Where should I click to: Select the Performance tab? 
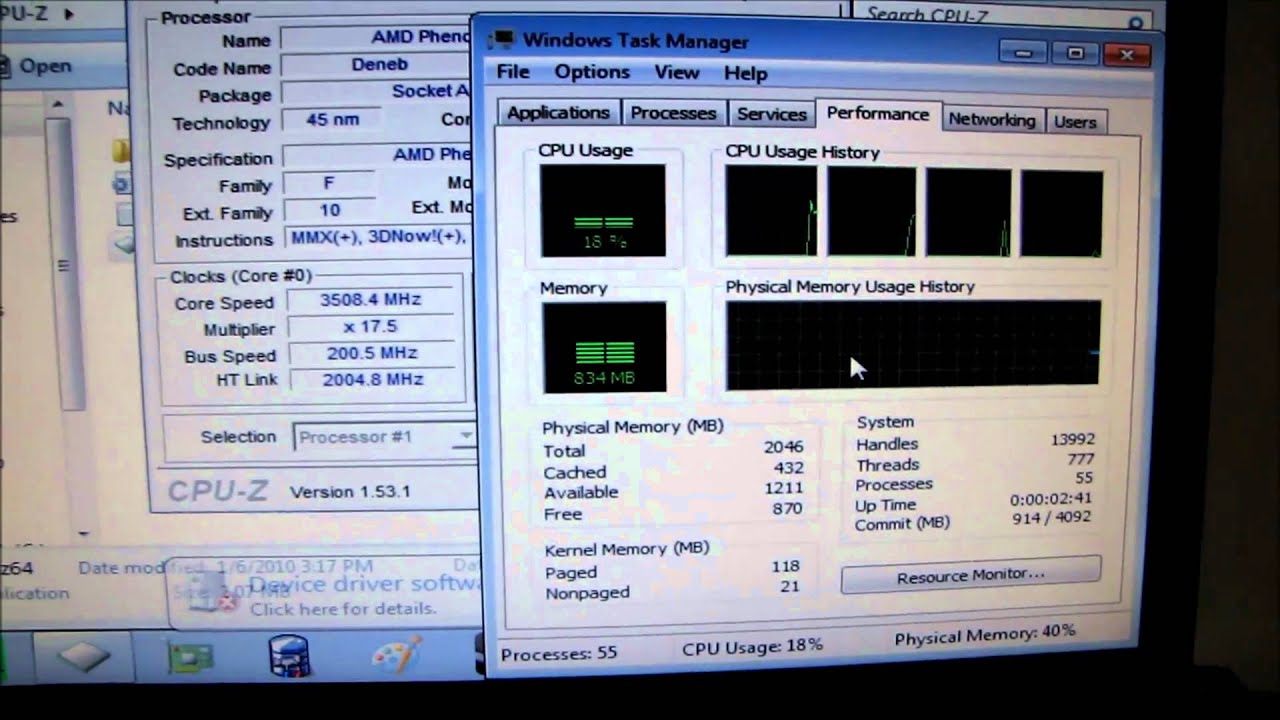878,113
